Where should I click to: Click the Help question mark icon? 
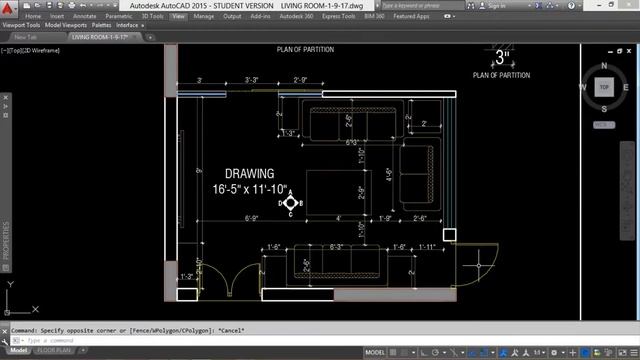[x=571, y=6]
